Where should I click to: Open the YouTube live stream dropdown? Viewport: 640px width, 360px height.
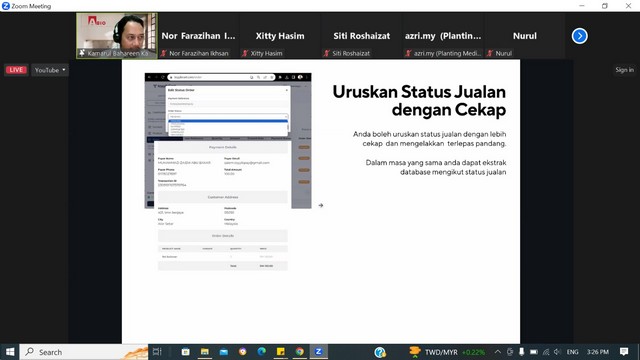tap(50, 70)
